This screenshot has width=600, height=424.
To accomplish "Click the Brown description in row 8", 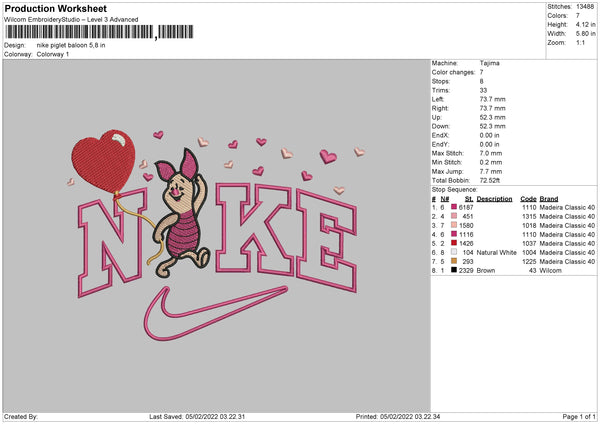I will (486, 271).
